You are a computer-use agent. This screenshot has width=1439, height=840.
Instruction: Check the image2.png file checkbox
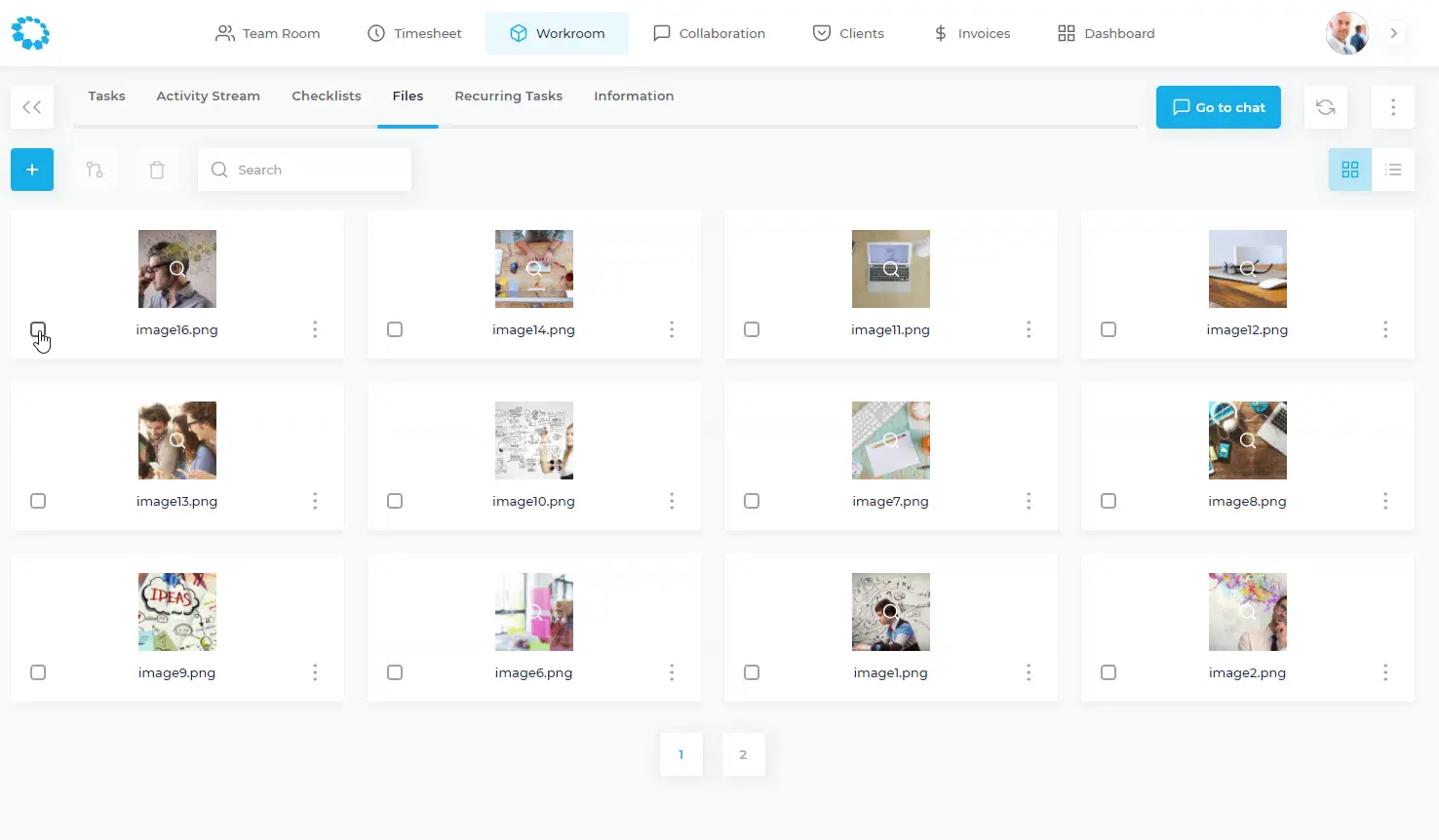pyautogui.click(x=1108, y=672)
